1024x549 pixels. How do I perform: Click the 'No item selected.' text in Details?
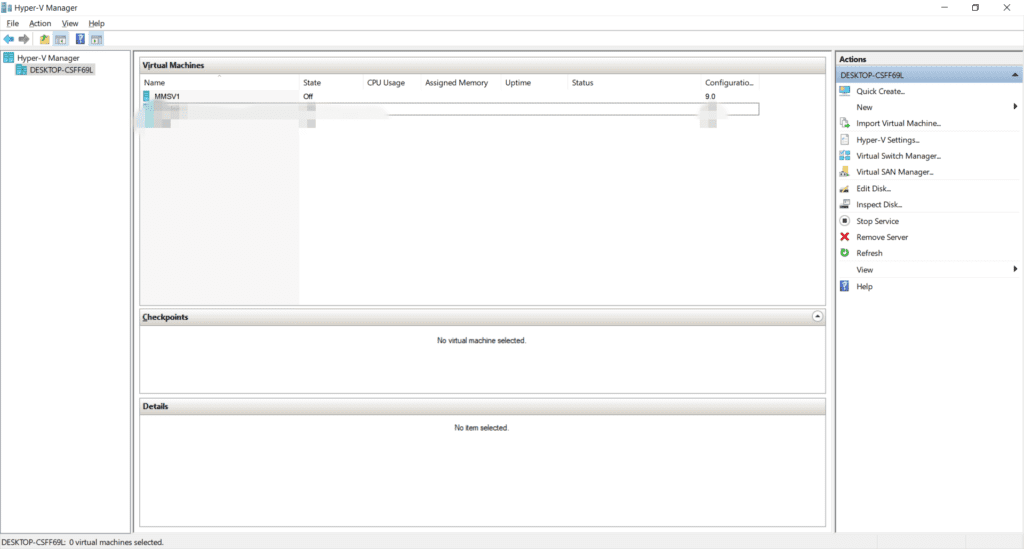[x=481, y=428]
